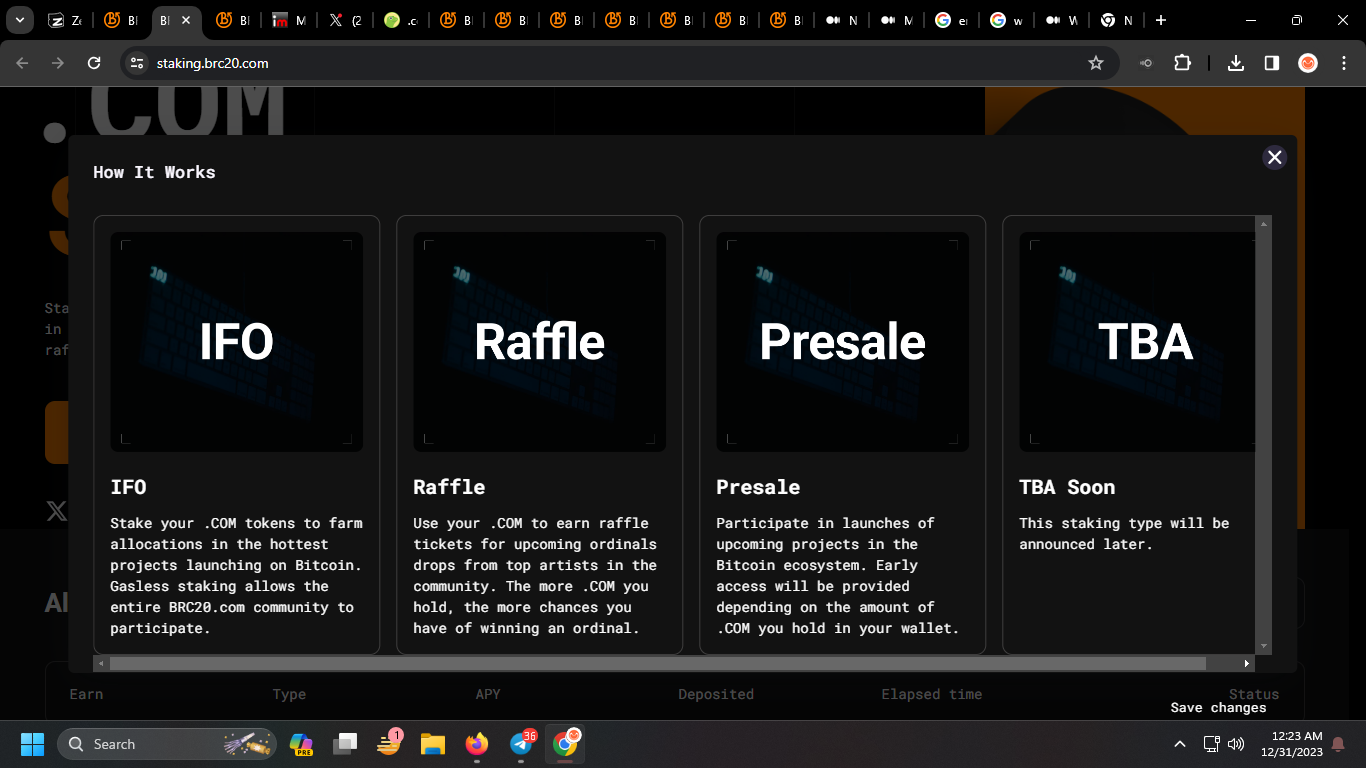Open the volume speaker tray icon
The width and height of the screenshot is (1366, 768).
tap(1235, 744)
